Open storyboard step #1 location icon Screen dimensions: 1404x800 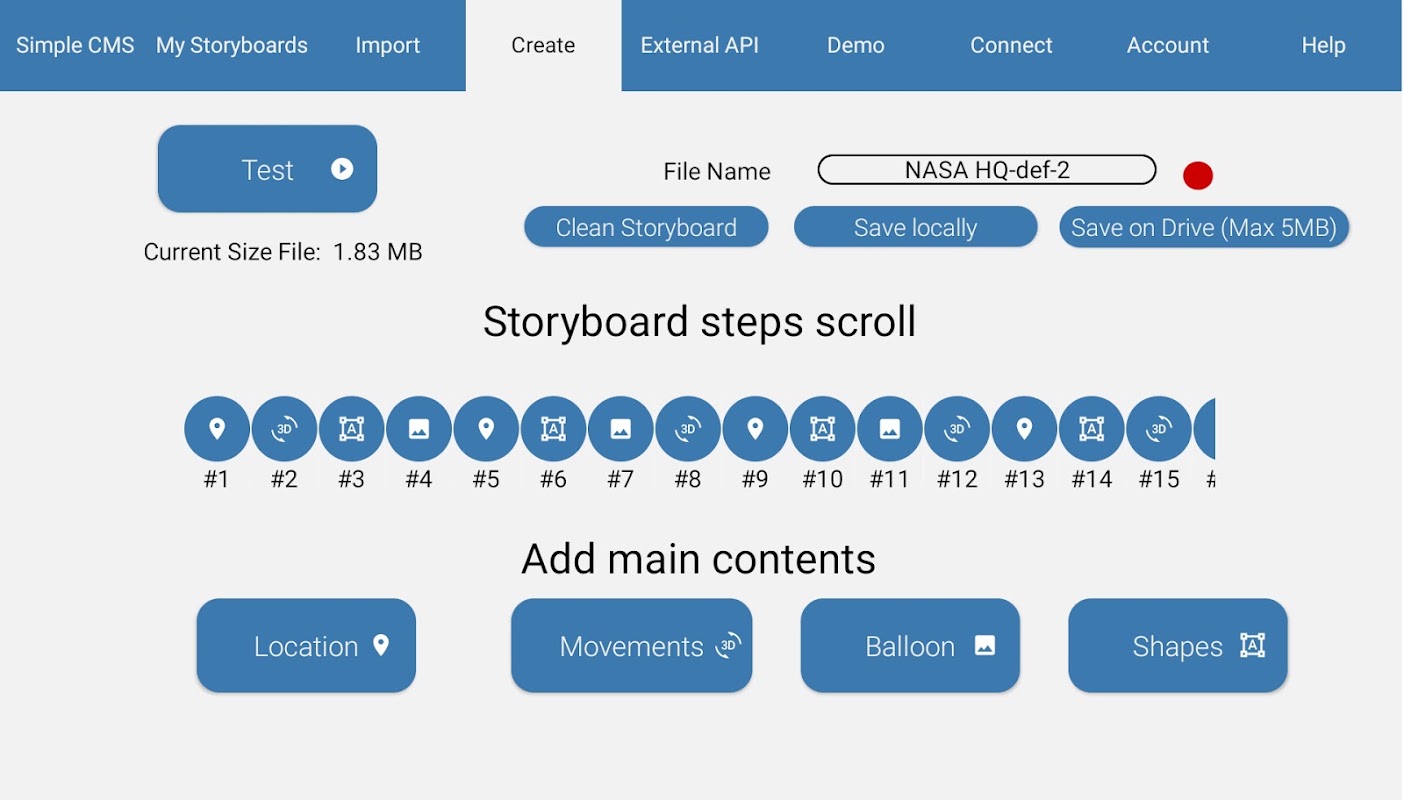pos(217,429)
